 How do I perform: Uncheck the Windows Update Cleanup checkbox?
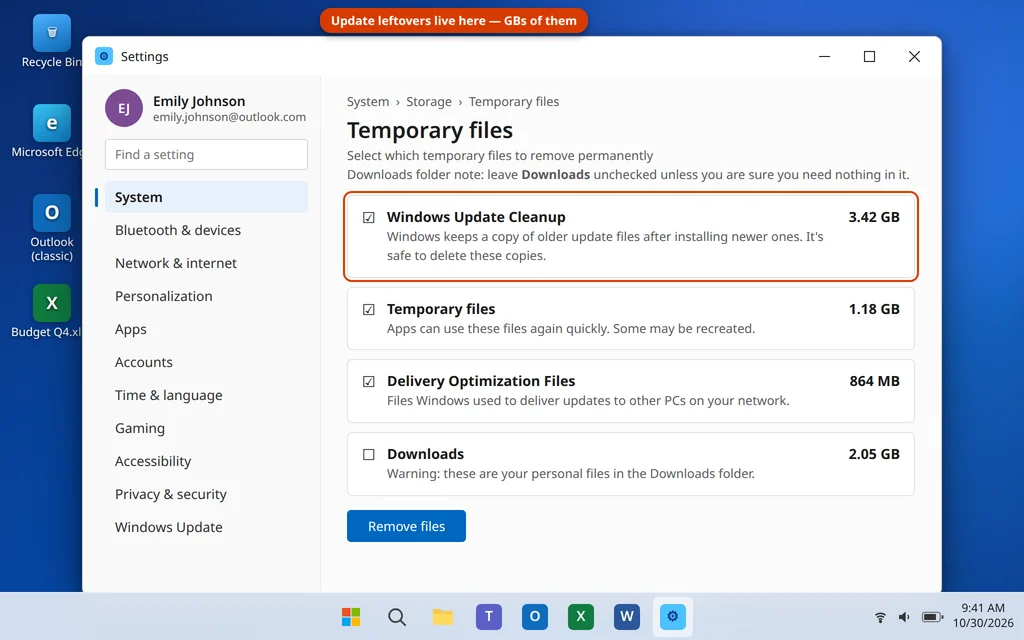click(369, 217)
